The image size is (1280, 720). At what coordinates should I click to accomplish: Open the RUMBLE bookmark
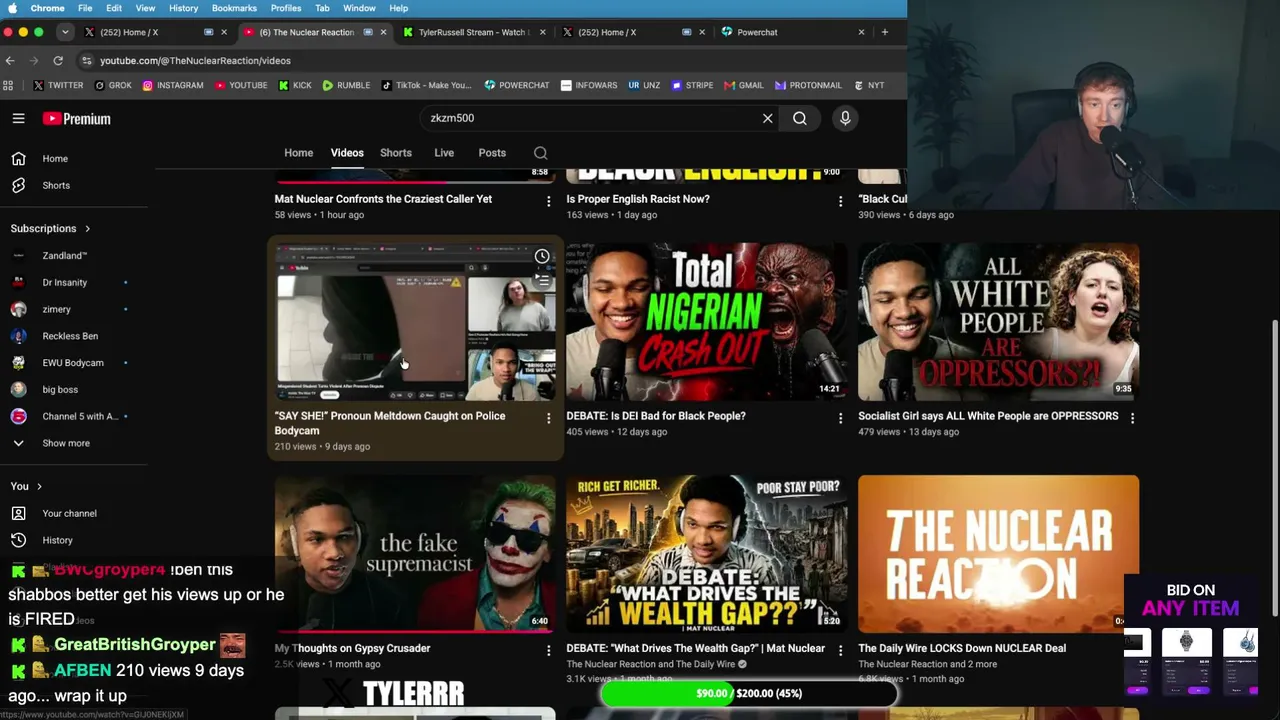346,85
